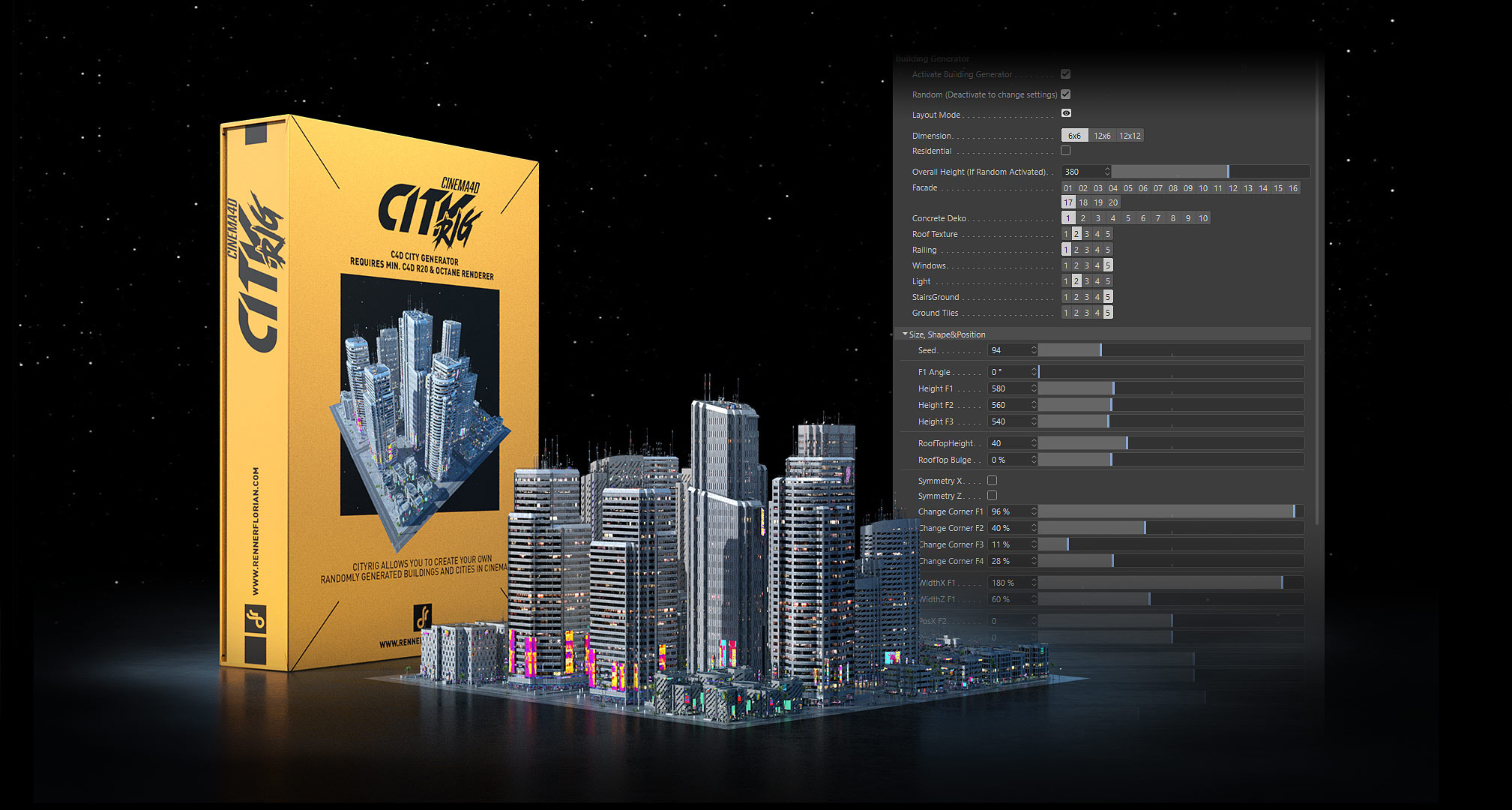Select Railing style 5
This screenshot has width=1512, height=810.
point(1108,249)
